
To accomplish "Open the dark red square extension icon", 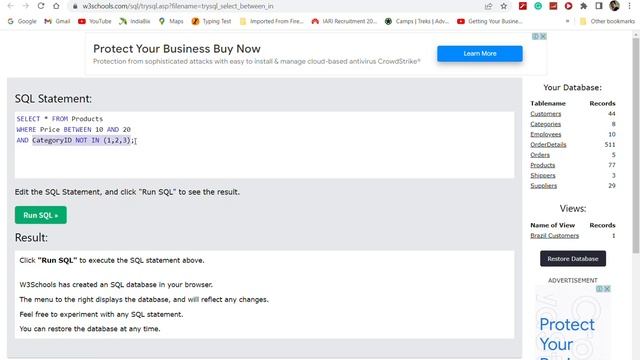I will pos(553,6).
